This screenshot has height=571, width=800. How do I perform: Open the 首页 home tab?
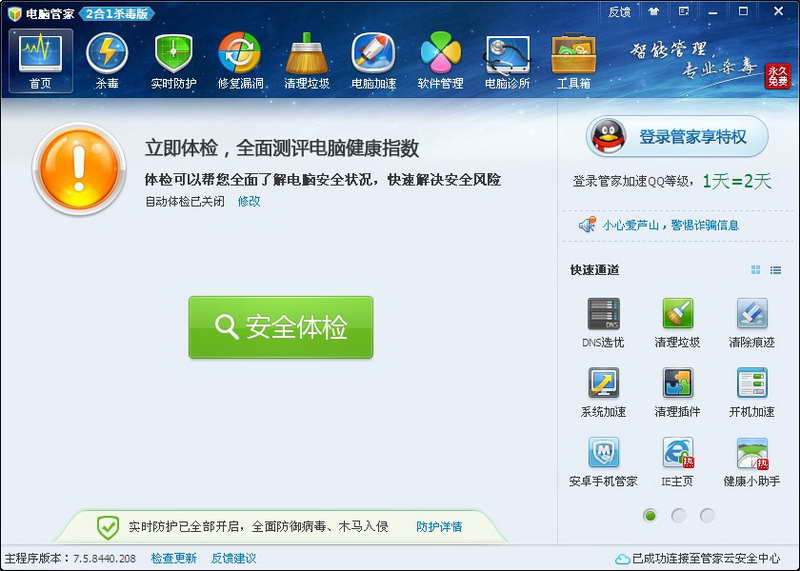(40, 61)
